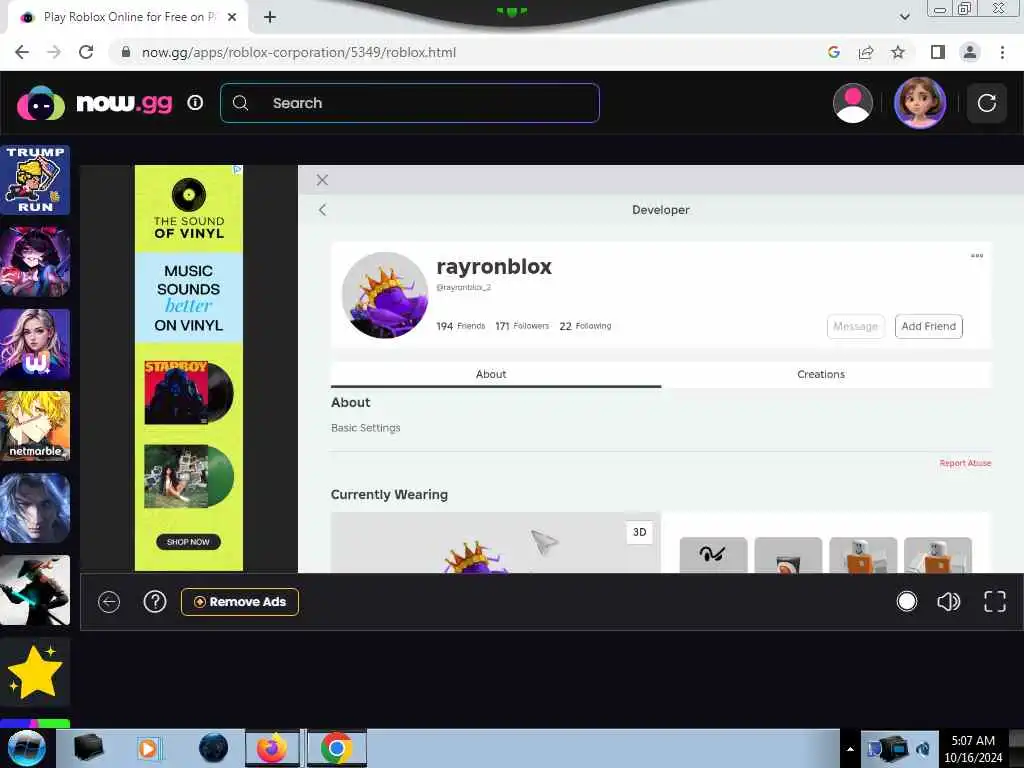Open the pink user account icon
The height and width of the screenshot is (768, 1024).
853,103
